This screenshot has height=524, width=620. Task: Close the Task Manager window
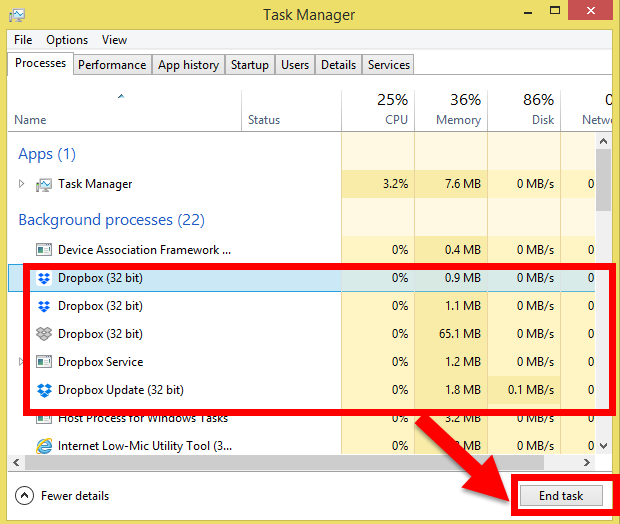591,10
